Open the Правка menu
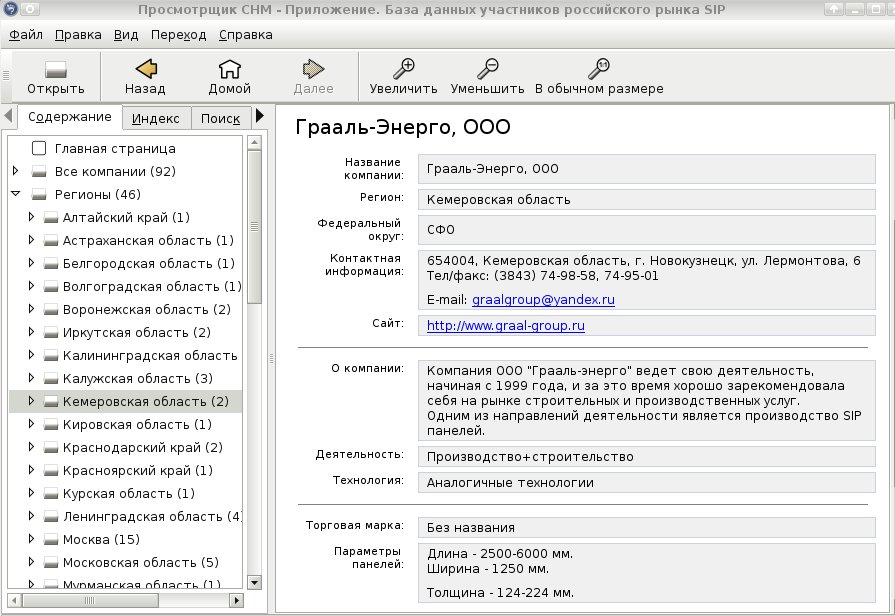This screenshot has width=895, height=616. (x=78, y=35)
